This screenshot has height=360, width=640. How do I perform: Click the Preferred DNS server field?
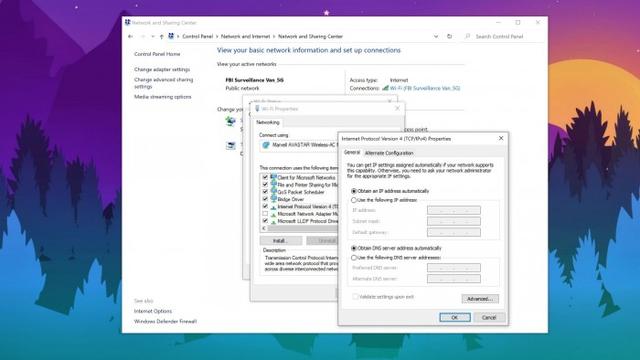[x=454, y=268]
